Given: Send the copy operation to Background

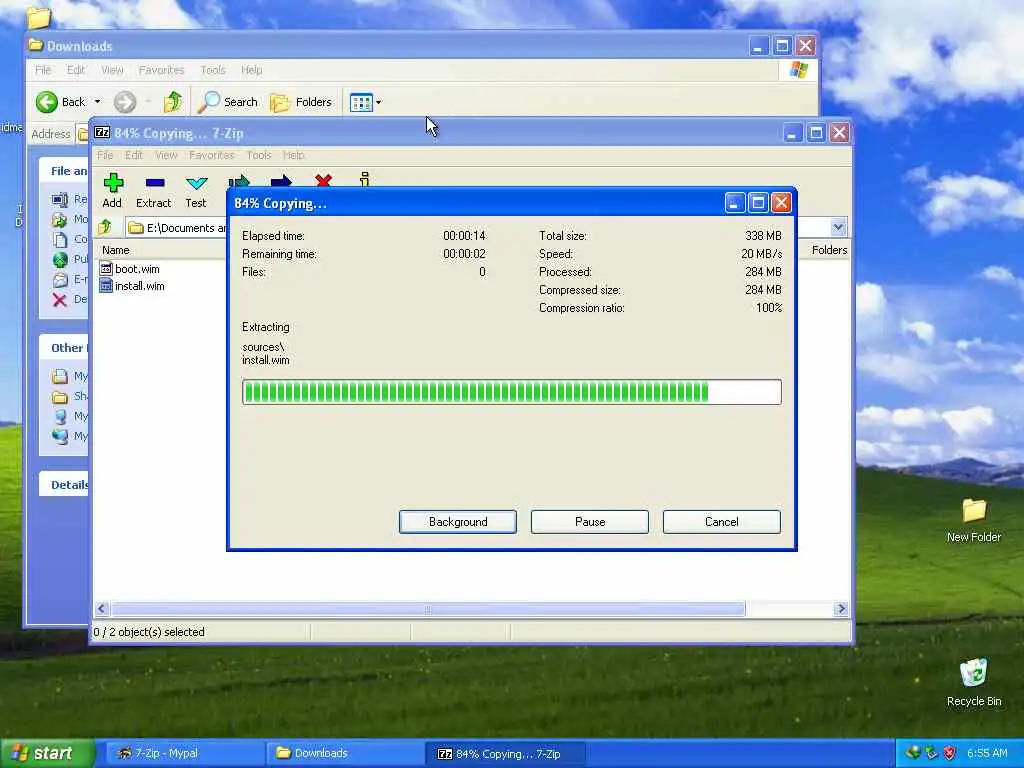Looking at the screenshot, I should point(458,522).
